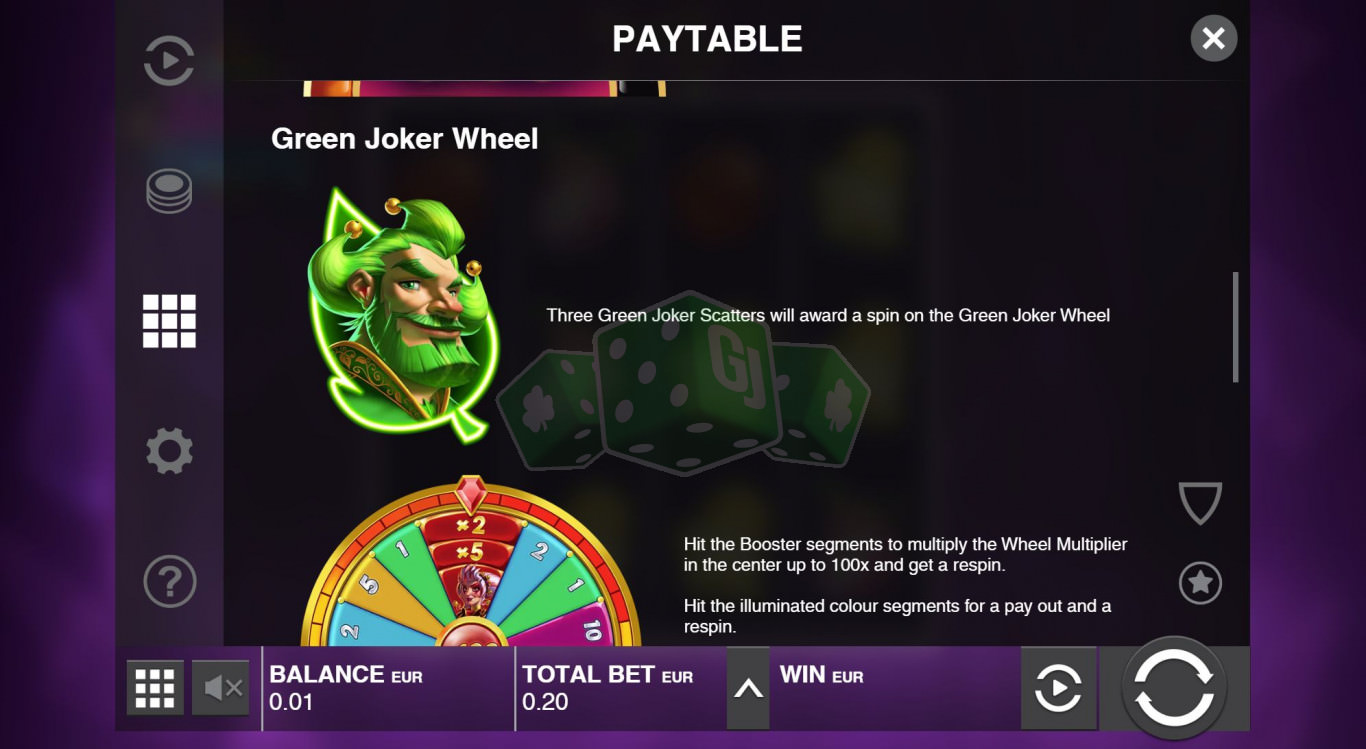Open the bottom bar grid menu

[x=155, y=688]
